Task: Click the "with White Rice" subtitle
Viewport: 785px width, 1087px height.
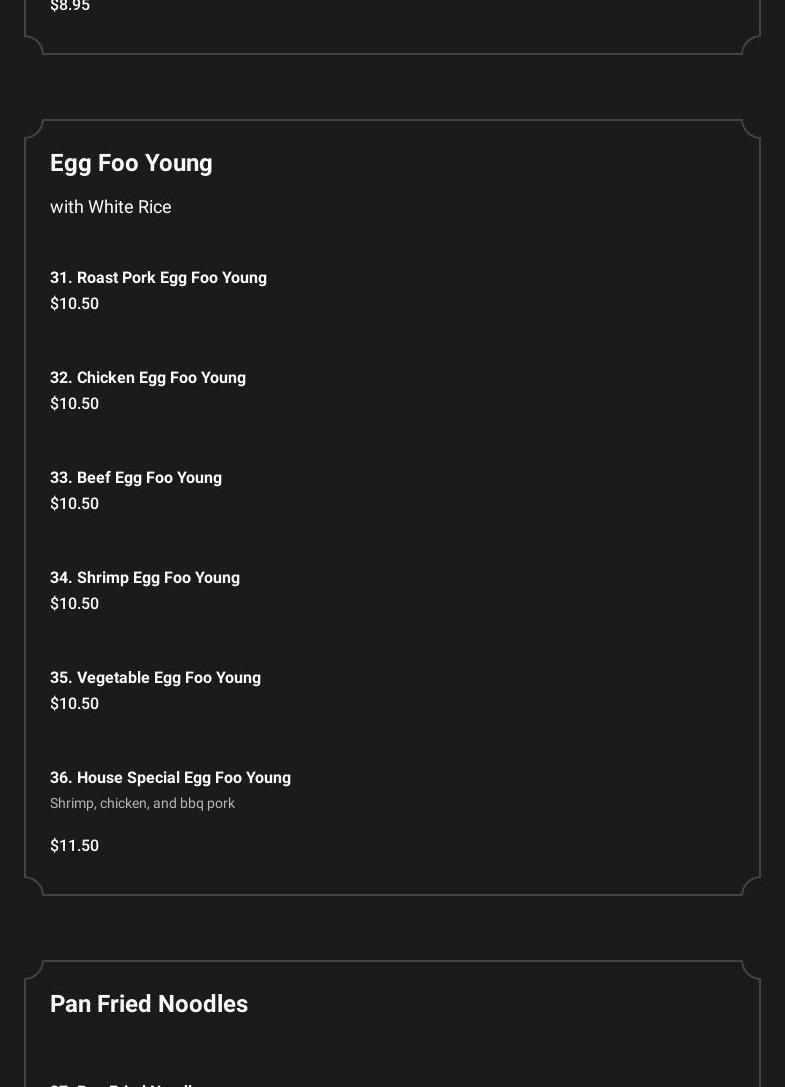Action: [111, 207]
